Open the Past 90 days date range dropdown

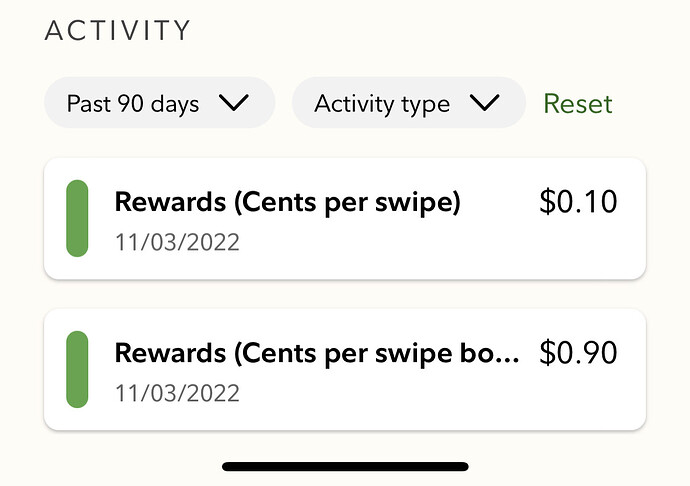pos(159,103)
